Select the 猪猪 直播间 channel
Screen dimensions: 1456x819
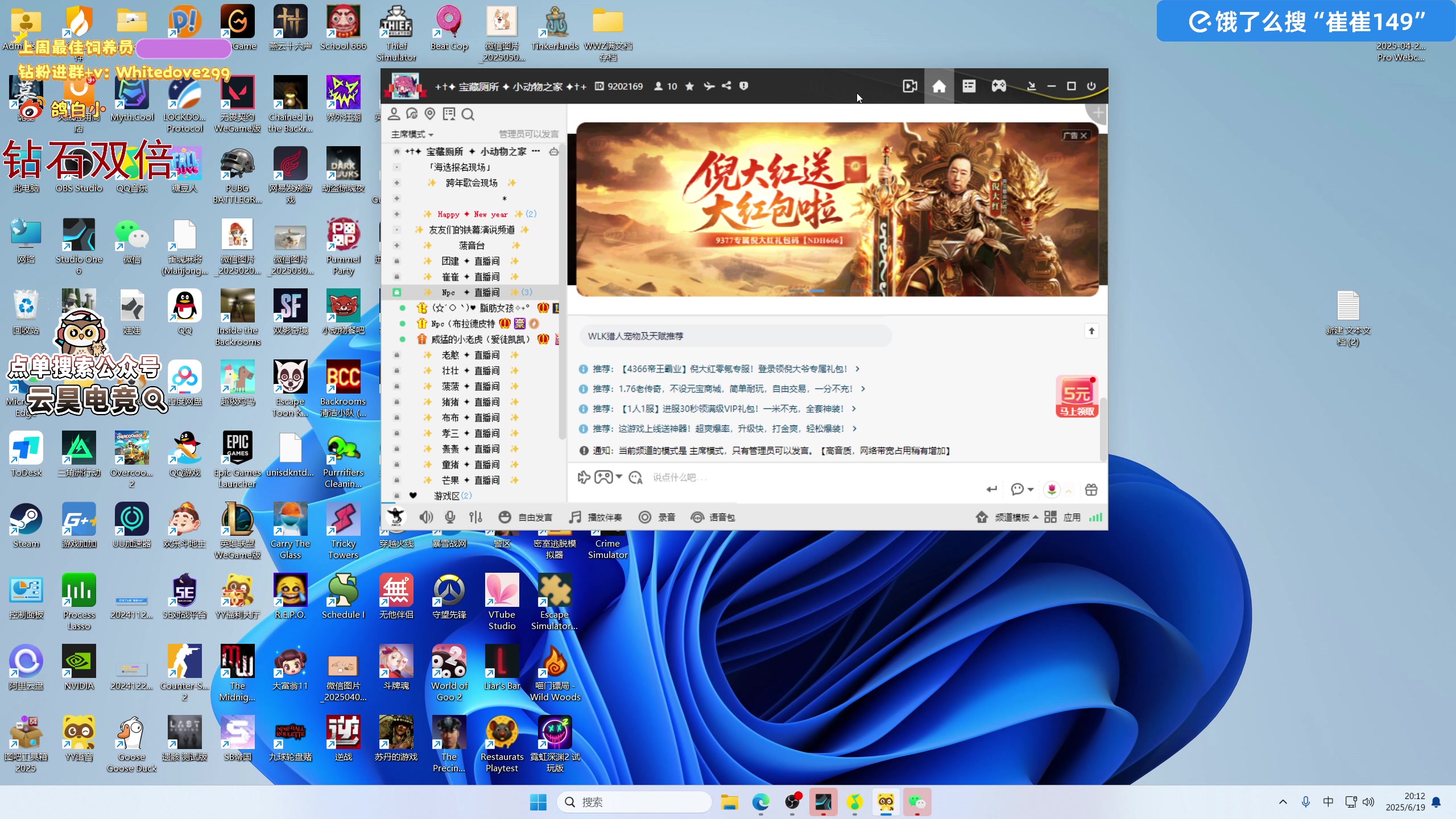tap(471, 402)
